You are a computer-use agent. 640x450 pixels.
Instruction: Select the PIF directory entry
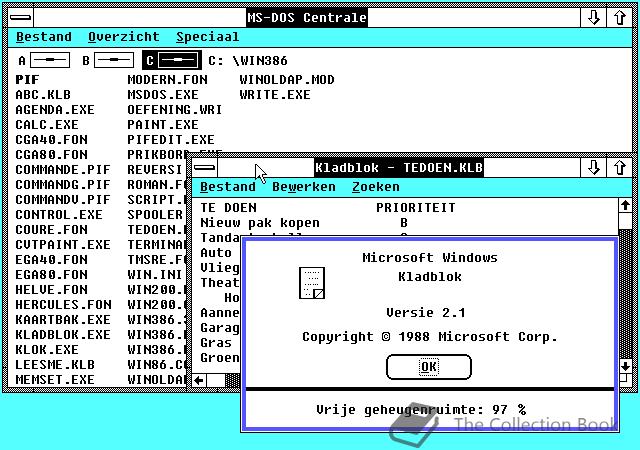coord(27,80)
